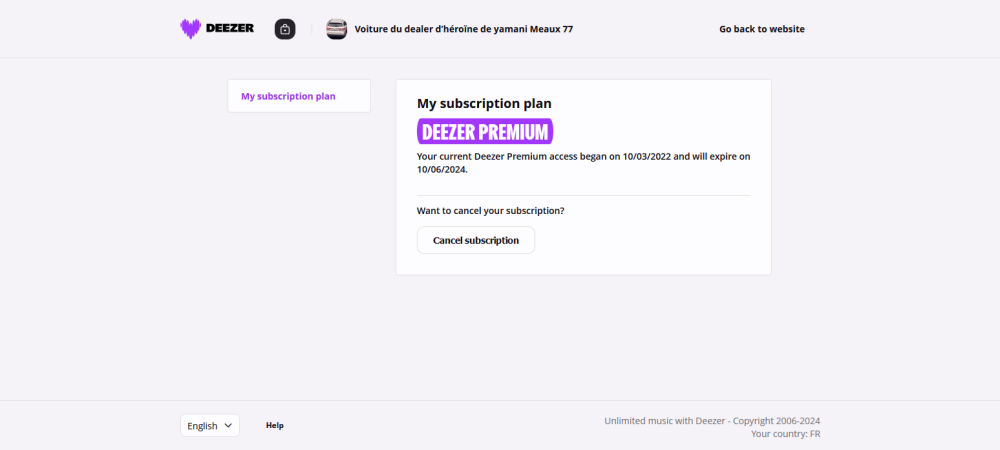The height and width of the screenshot is (450, 1000).
Task: Click the Premium access dates paragraph
Action: coord(583,163)
